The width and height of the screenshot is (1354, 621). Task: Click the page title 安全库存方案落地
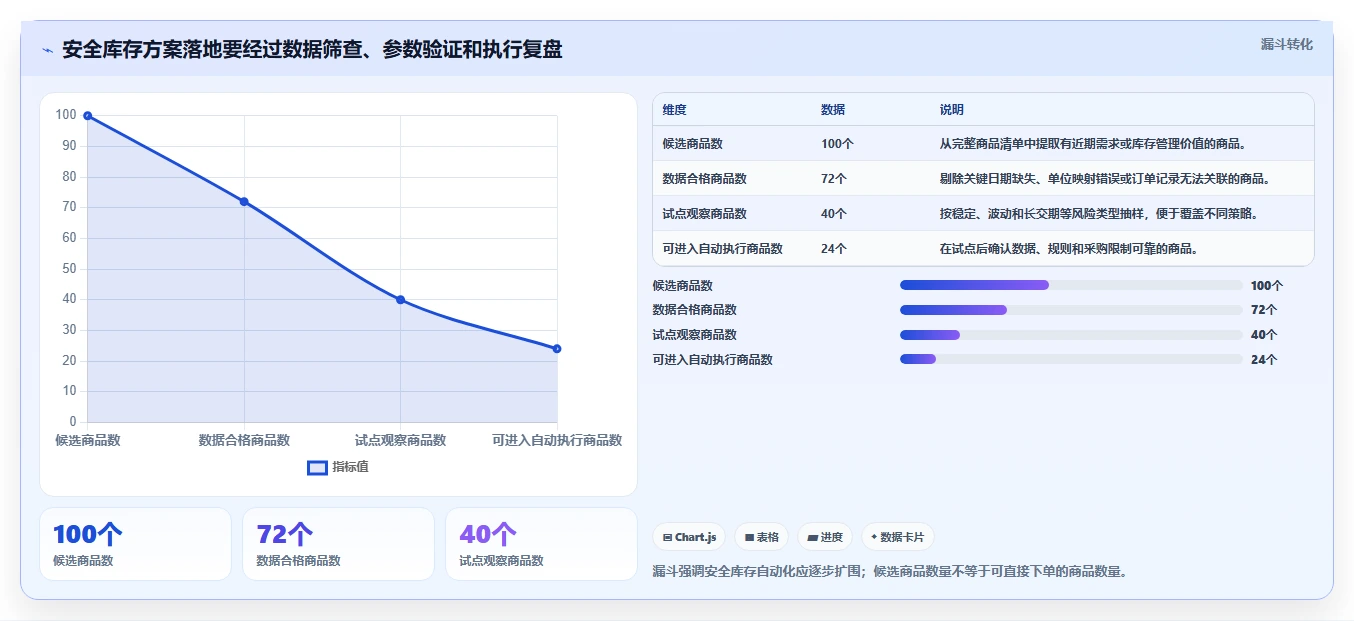point(312,50)
